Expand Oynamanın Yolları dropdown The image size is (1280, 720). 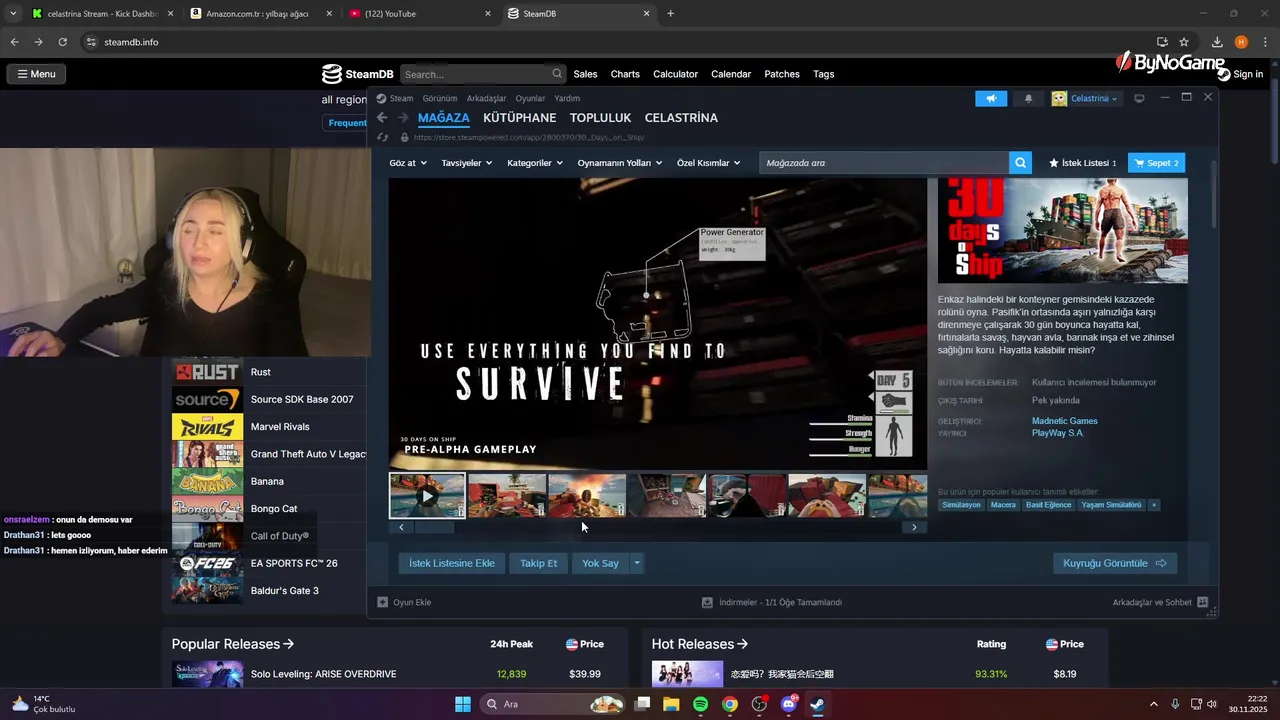[620, 163]
